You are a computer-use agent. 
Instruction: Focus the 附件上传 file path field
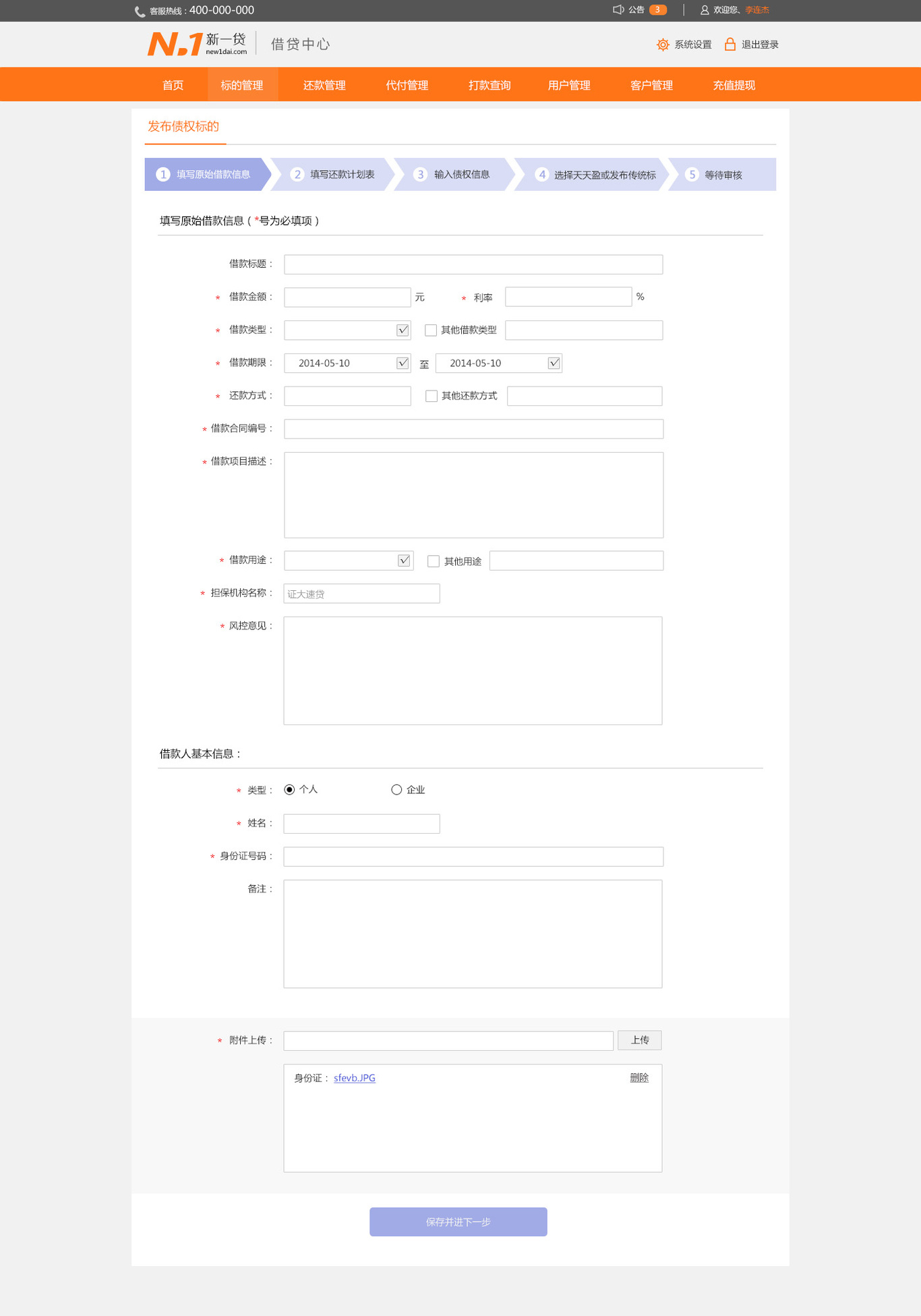tap(448, 1041)
